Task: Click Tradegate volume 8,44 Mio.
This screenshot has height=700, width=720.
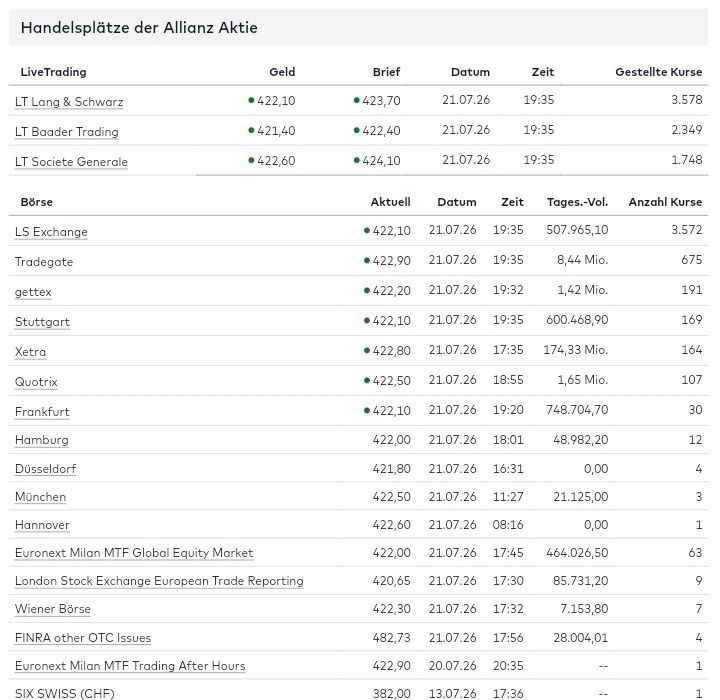Action: point(583,260)
